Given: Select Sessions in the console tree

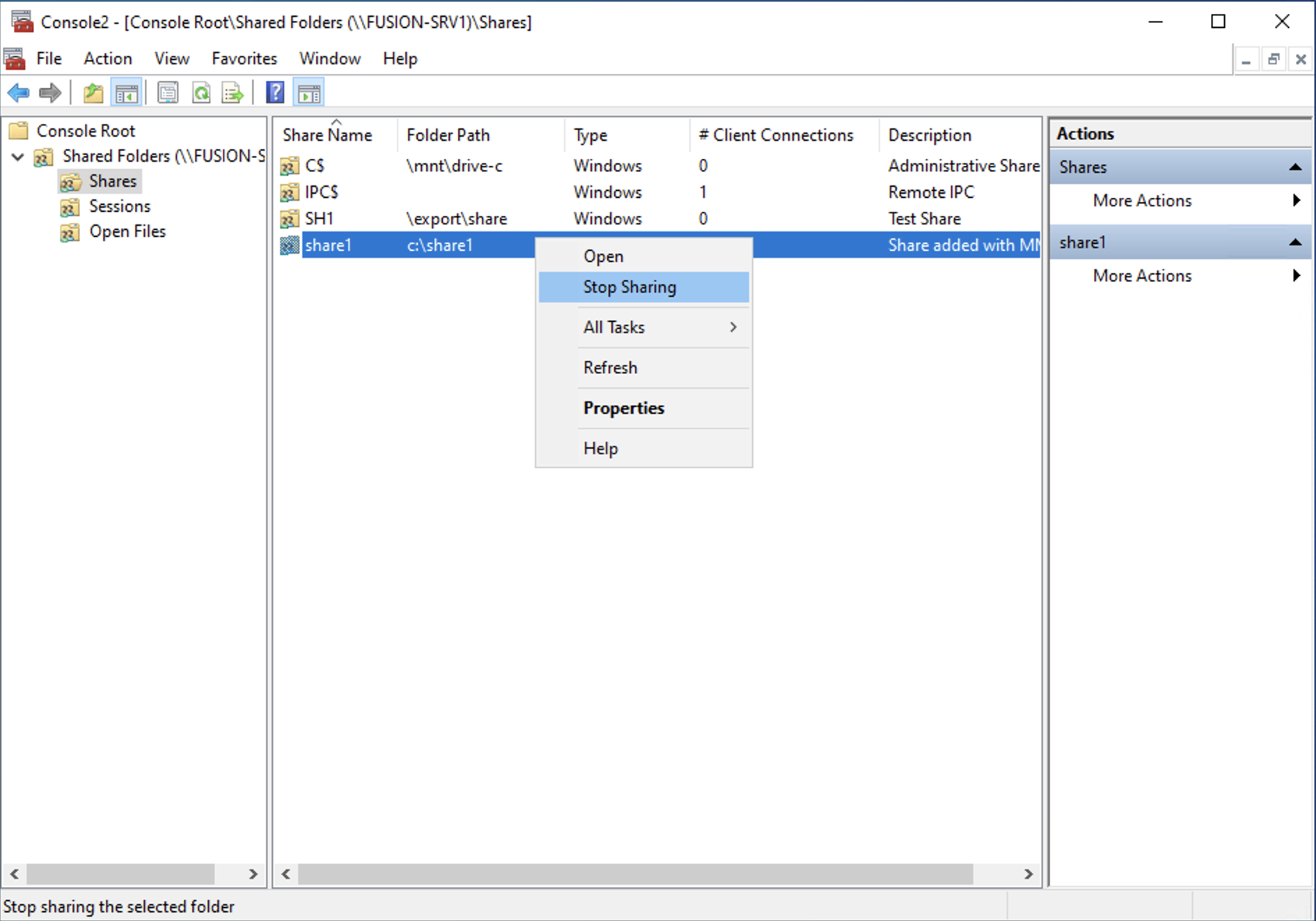Looking at the screenshot, I should [119, 206].
